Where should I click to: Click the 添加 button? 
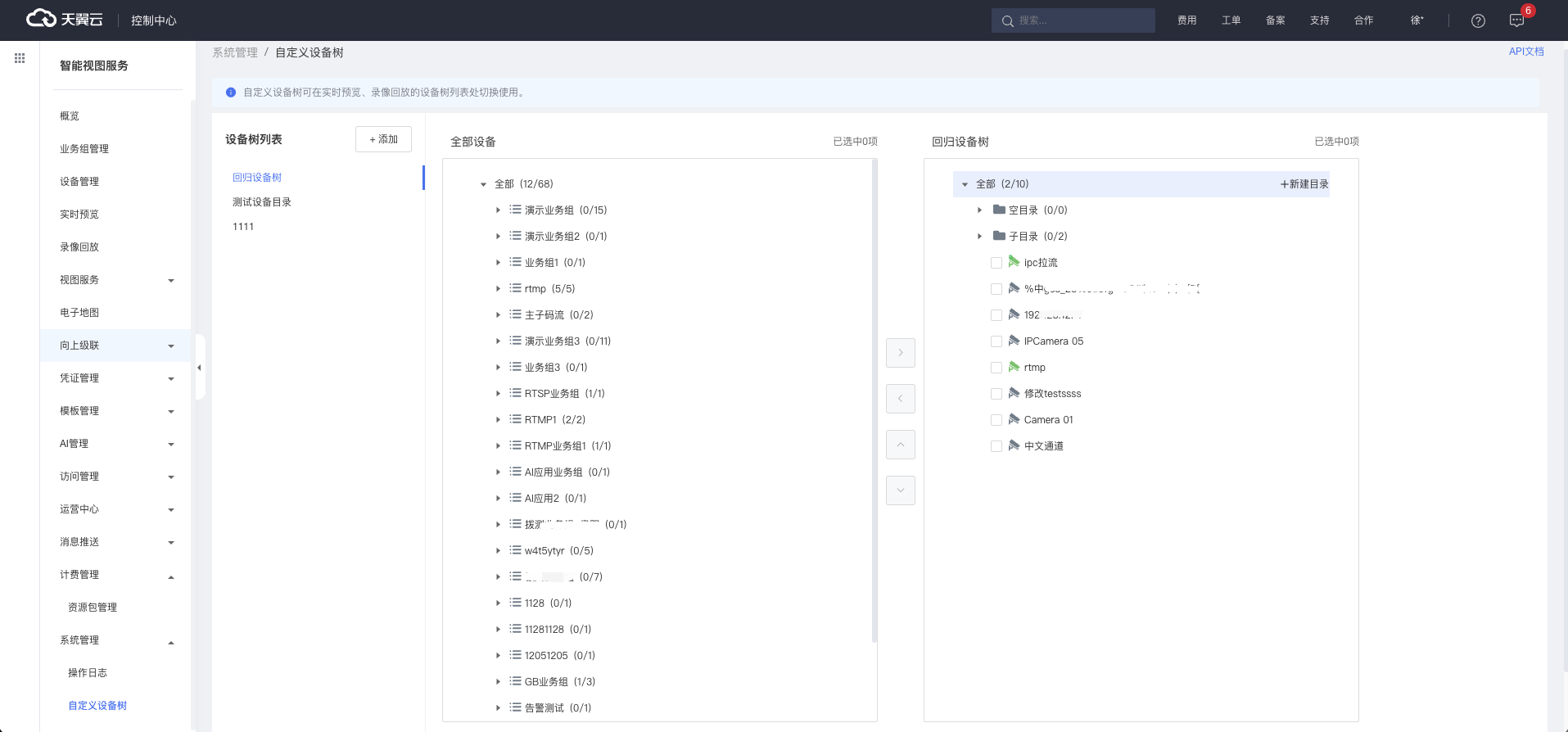tap(383, 139)
